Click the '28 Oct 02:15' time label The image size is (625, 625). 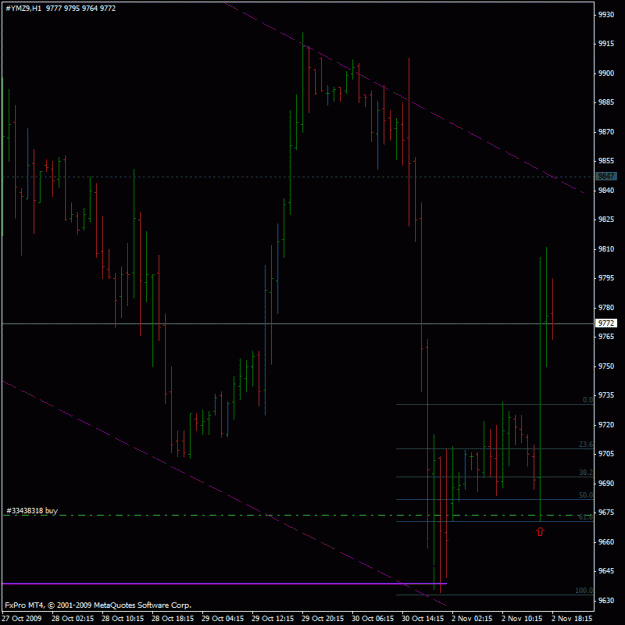[x=73, y=618]
